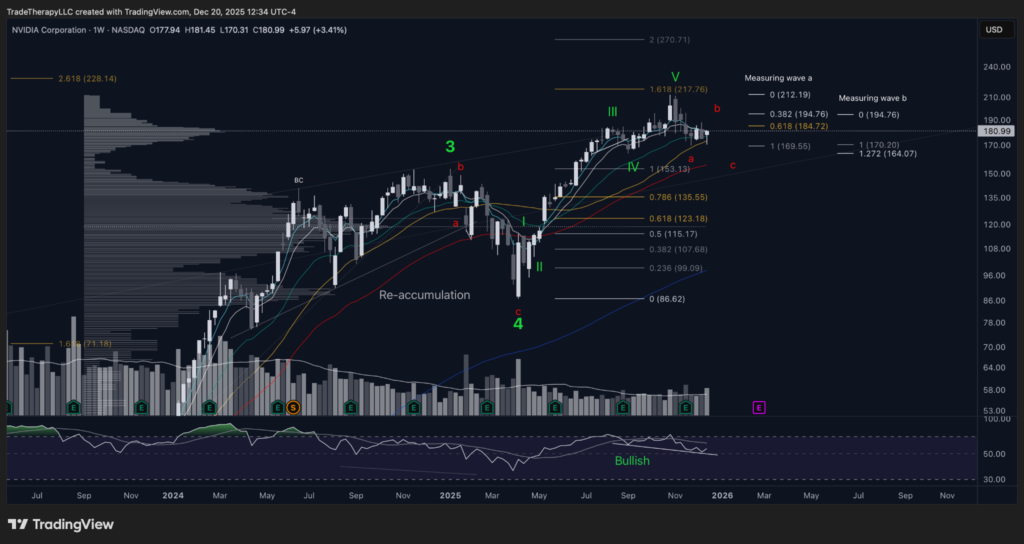Select the Measuring wave b text label
Image resolution: width=1024 pixels, height=544 pixels.
tap(872, 98)
